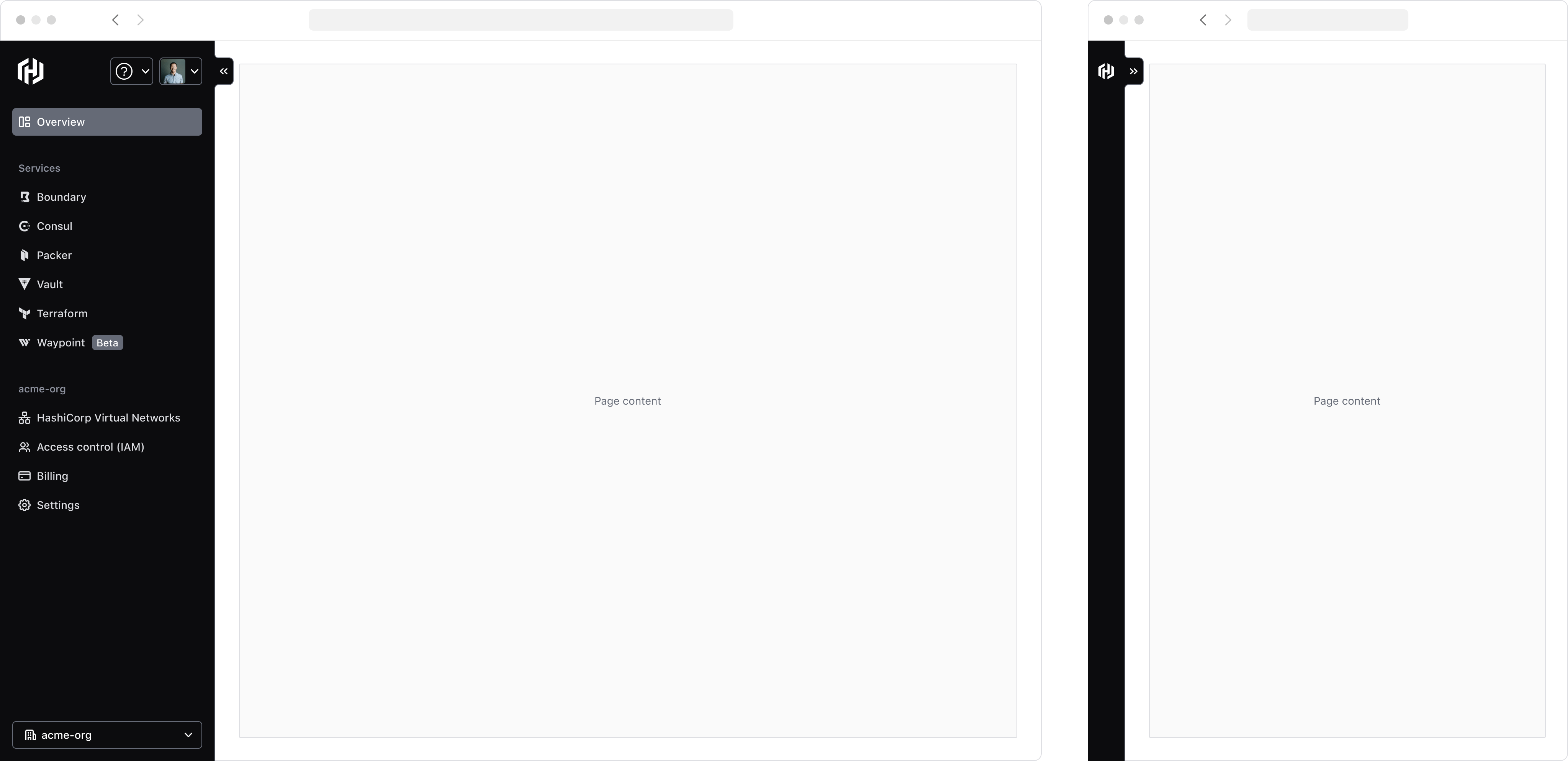
Task: Click the Boundary service icon
Action: point(24,197)
